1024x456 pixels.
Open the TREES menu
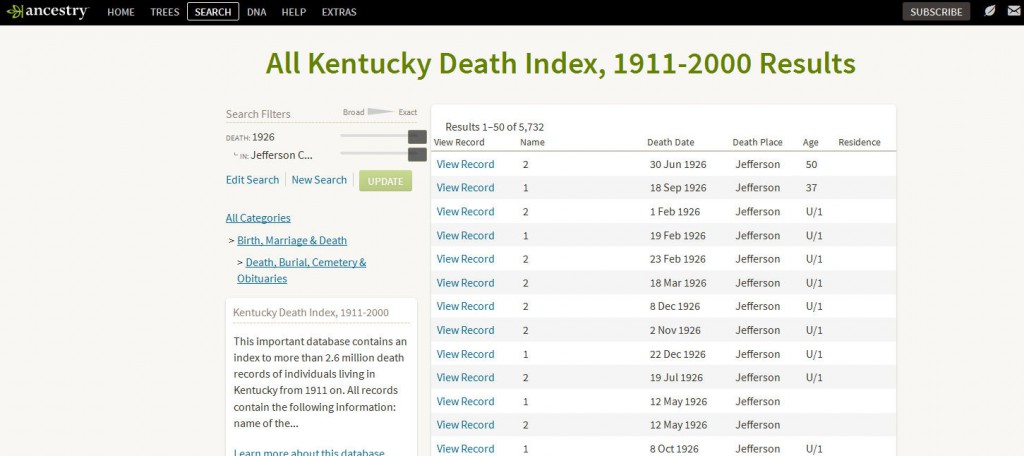coord(165,12)
